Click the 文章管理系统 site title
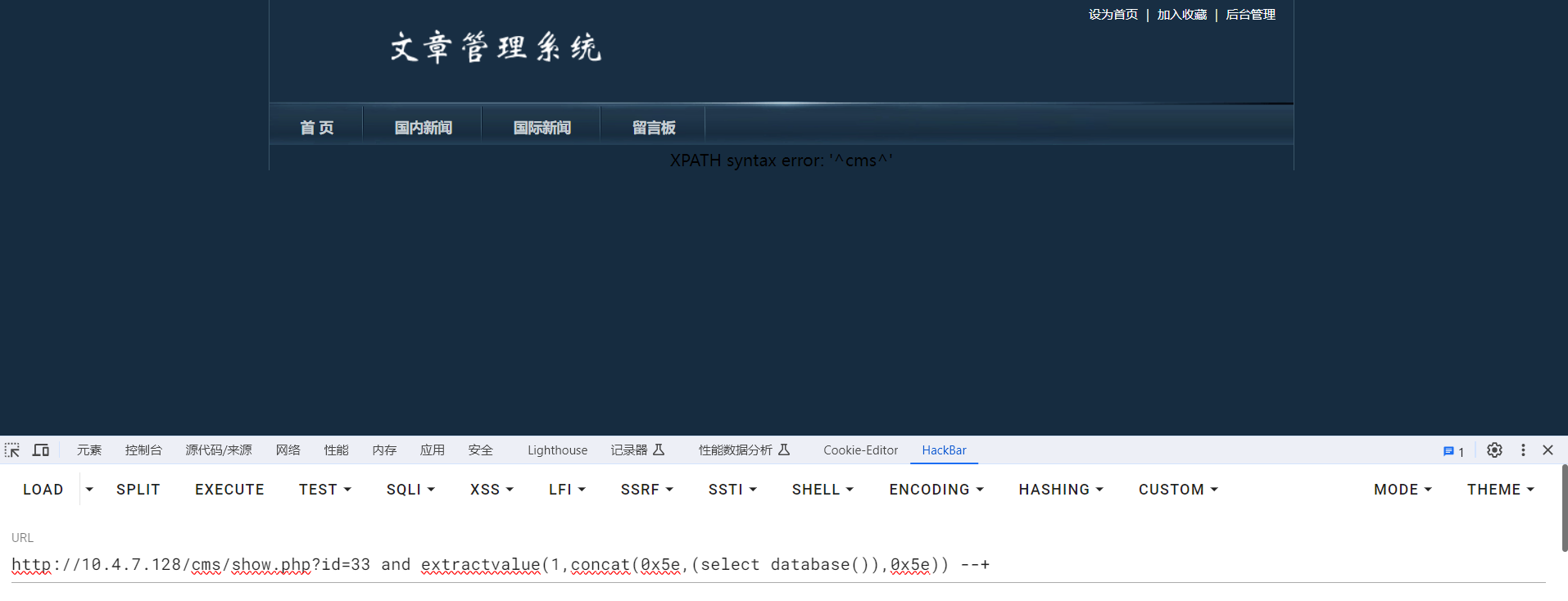Viewport: 1568px width, 601px height. 496,47
